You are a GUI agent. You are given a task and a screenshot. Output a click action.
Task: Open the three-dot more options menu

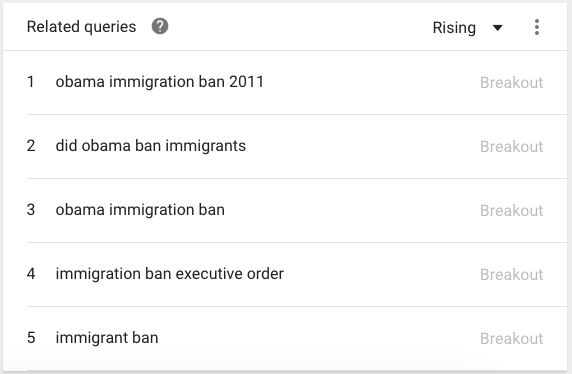click(x=537, y=27)
